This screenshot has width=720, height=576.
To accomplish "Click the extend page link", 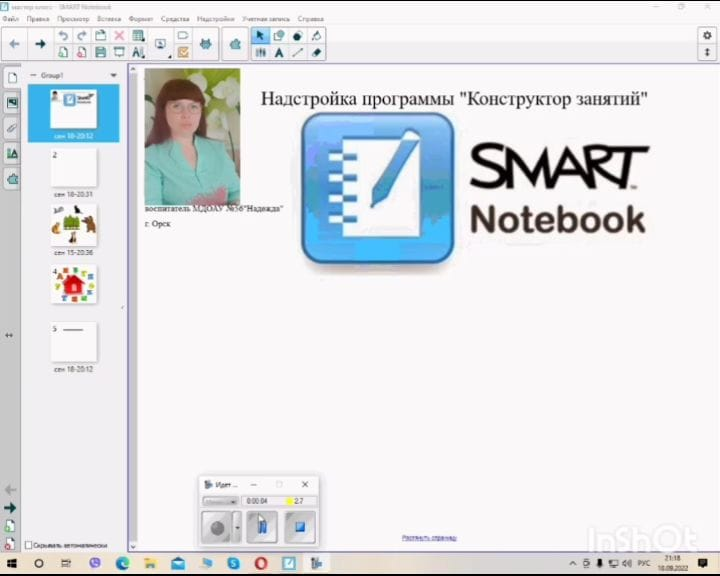I will [x=429, y=537].
